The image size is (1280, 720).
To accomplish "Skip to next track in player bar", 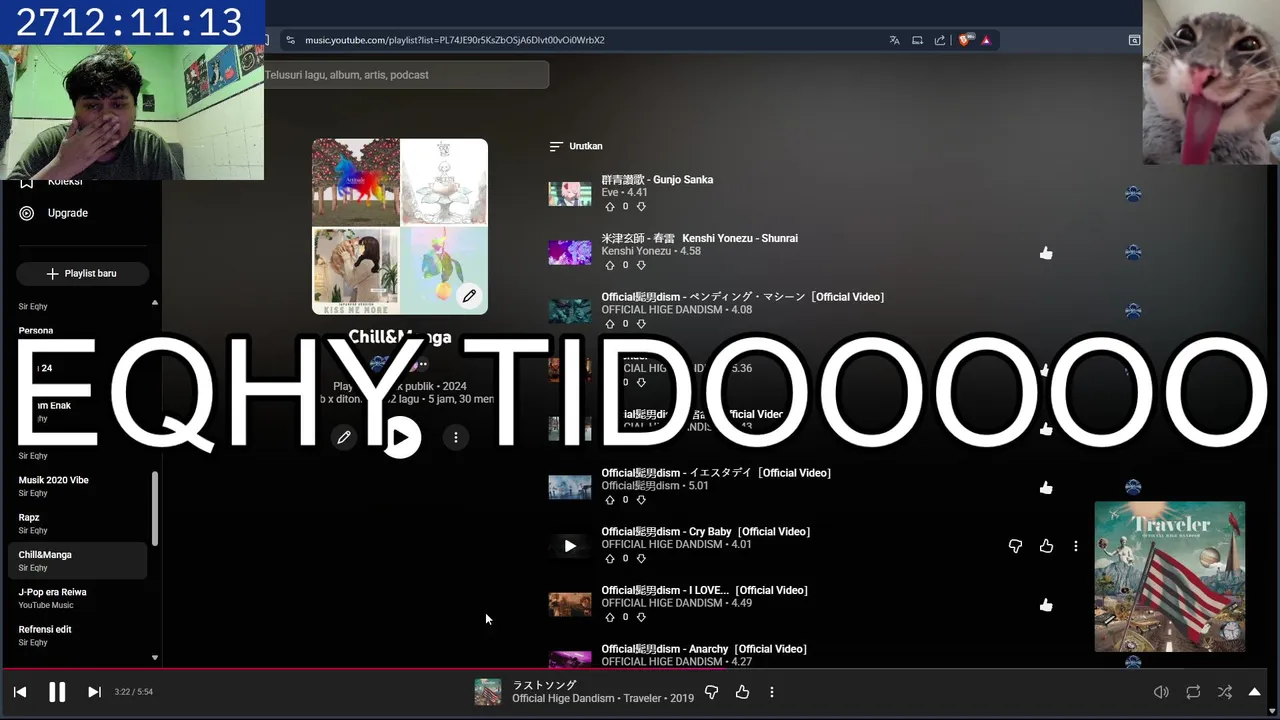I will point(94,692).
